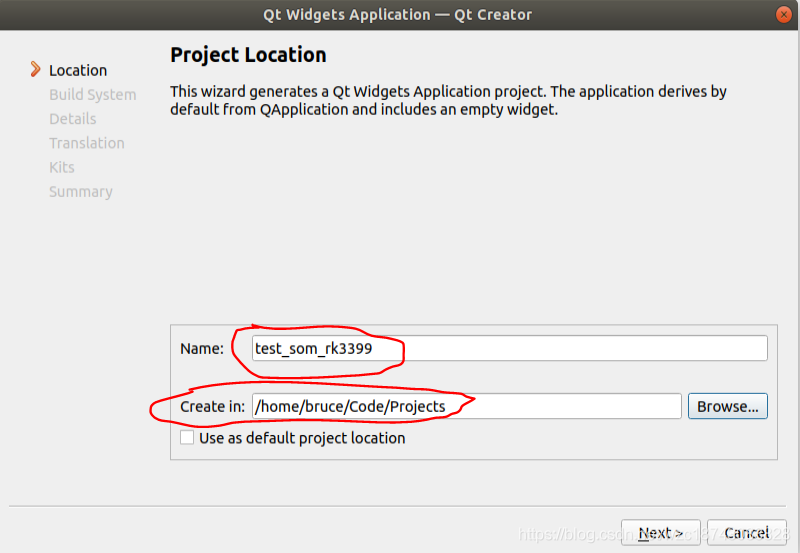The width and height of the screenshot is (800, 553).
Task: Click the Project Location heading
Action: pyautogui.click(x=248, y=55)
